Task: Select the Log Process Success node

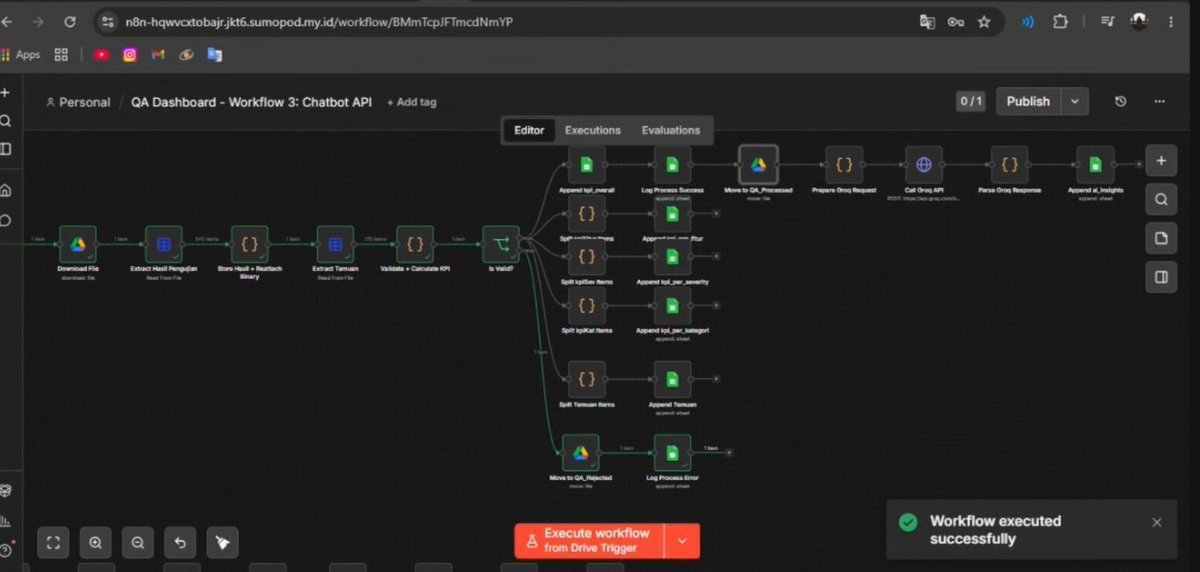Action: coord(673,164)
